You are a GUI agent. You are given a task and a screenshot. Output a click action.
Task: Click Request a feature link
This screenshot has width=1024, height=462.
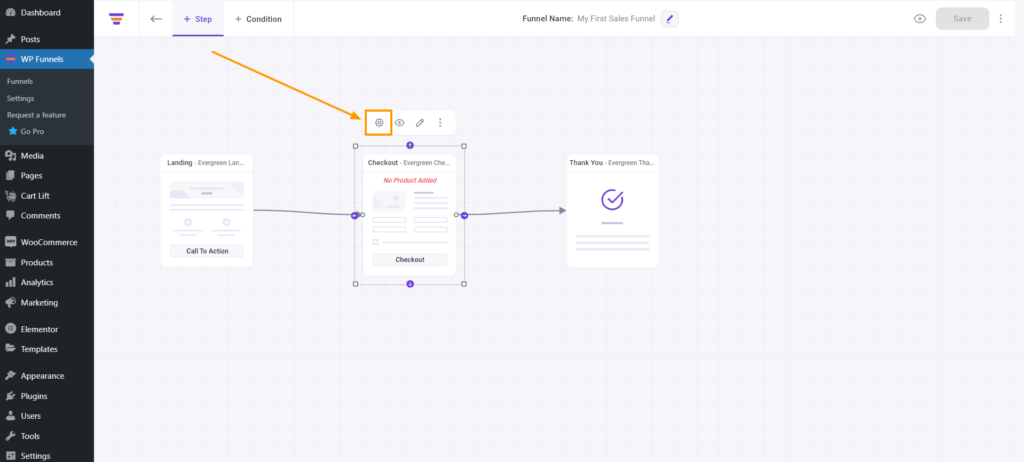[37, 115]
